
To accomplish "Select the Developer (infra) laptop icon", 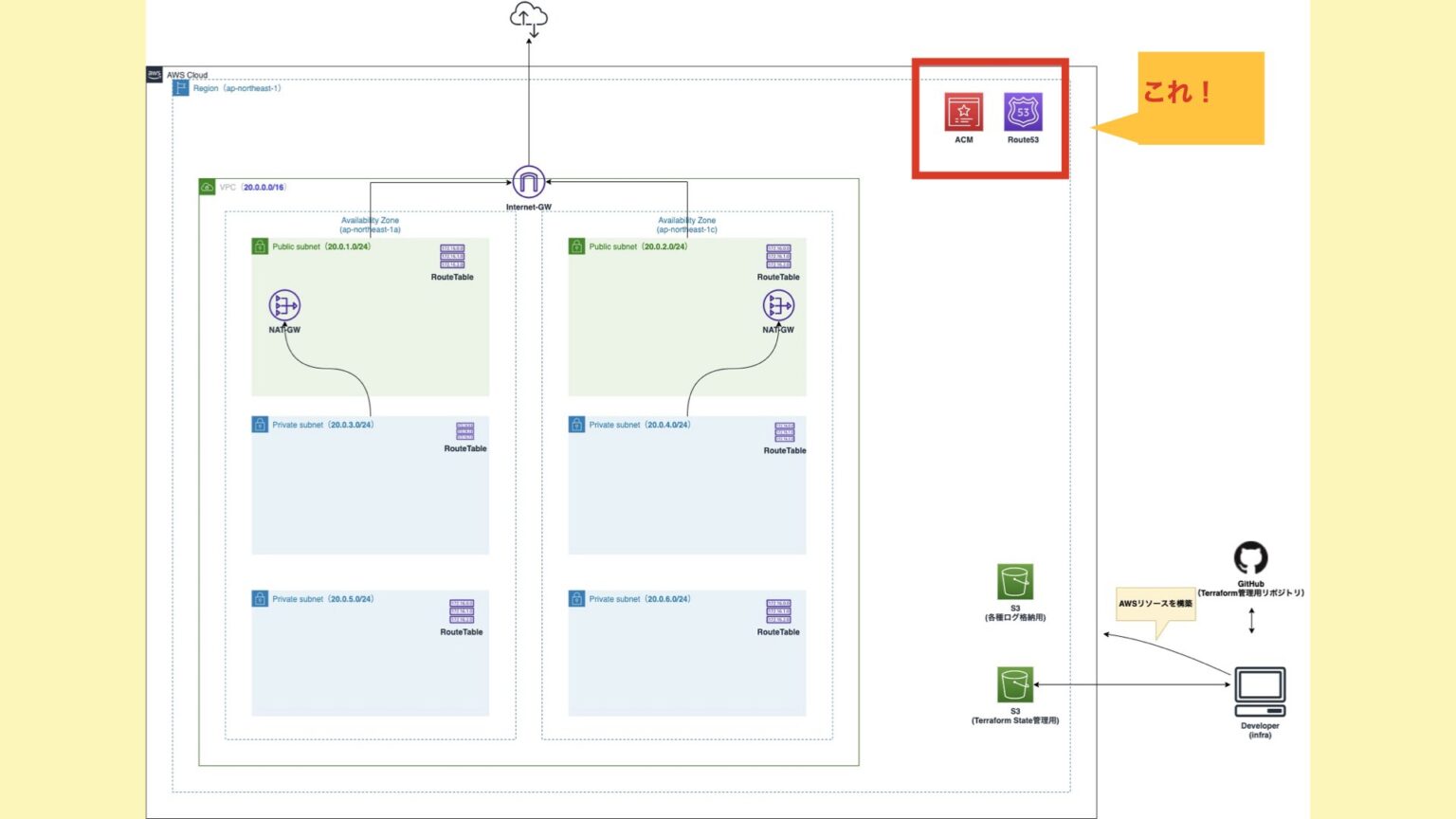I will (1259, 687).
